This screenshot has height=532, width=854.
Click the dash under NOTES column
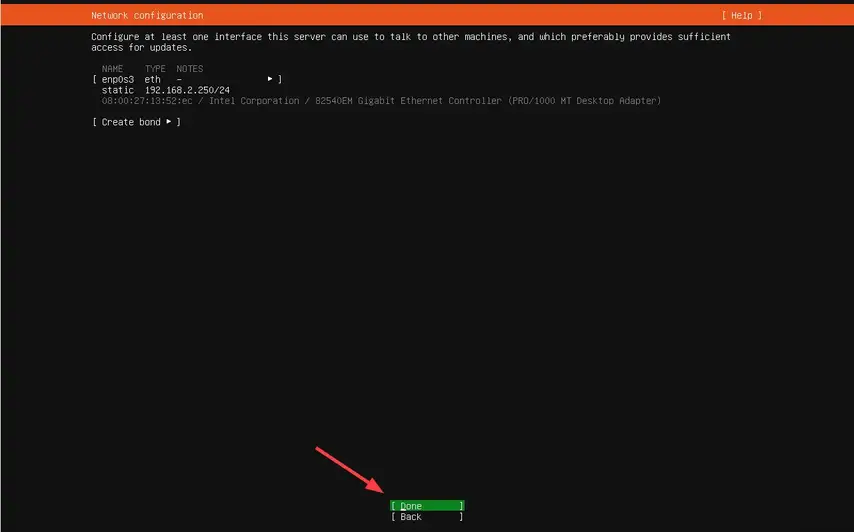click(x=179, y=79)
